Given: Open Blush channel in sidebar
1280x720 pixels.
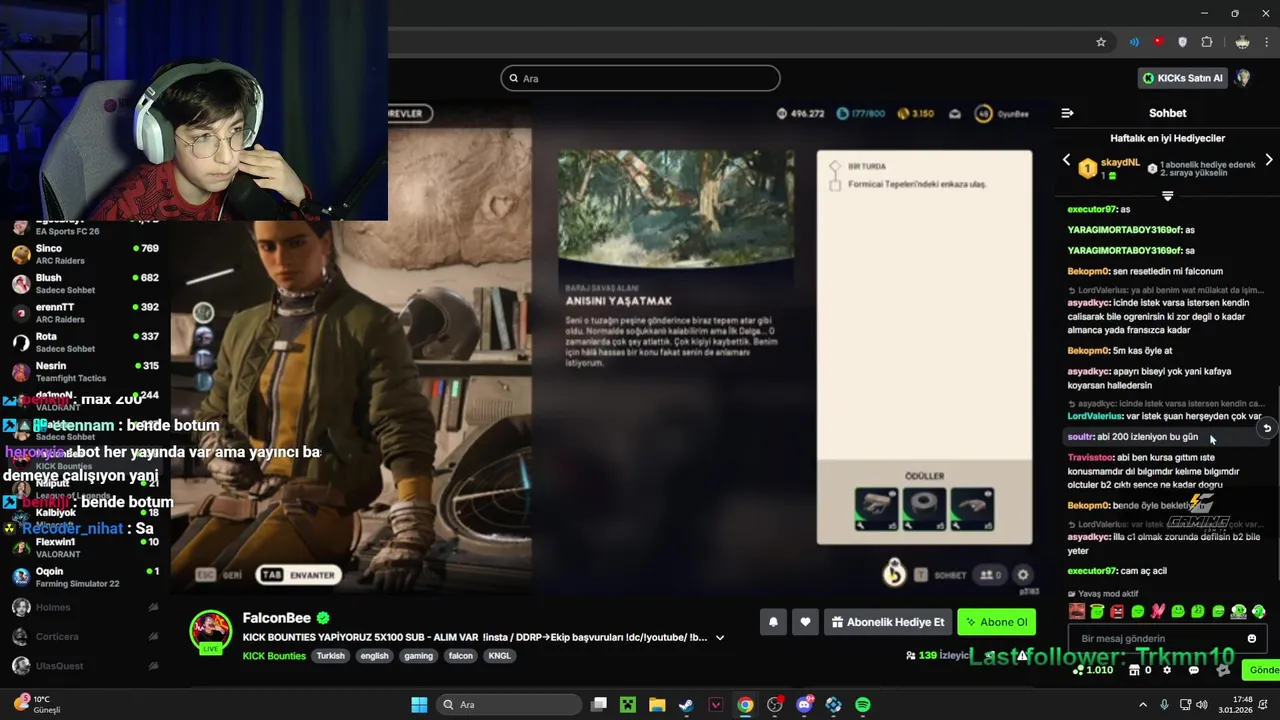Looking at the screenshot, I should (x=86, y=284).
